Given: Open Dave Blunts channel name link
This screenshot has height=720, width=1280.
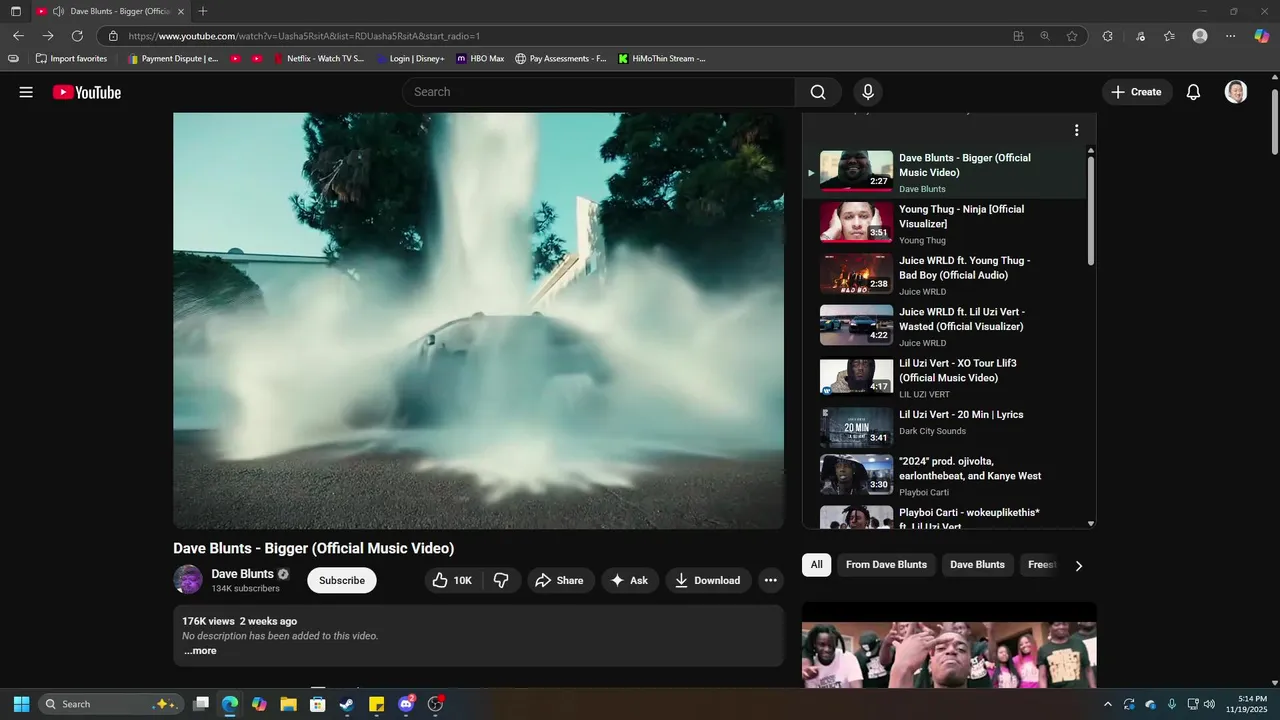Looking at the screenshot, I should click(x=242, y=574).
